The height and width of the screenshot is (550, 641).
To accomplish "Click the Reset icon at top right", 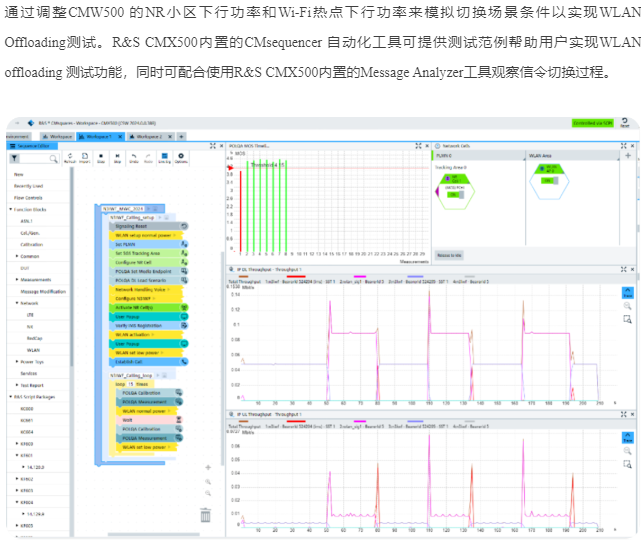I will 625,122.
